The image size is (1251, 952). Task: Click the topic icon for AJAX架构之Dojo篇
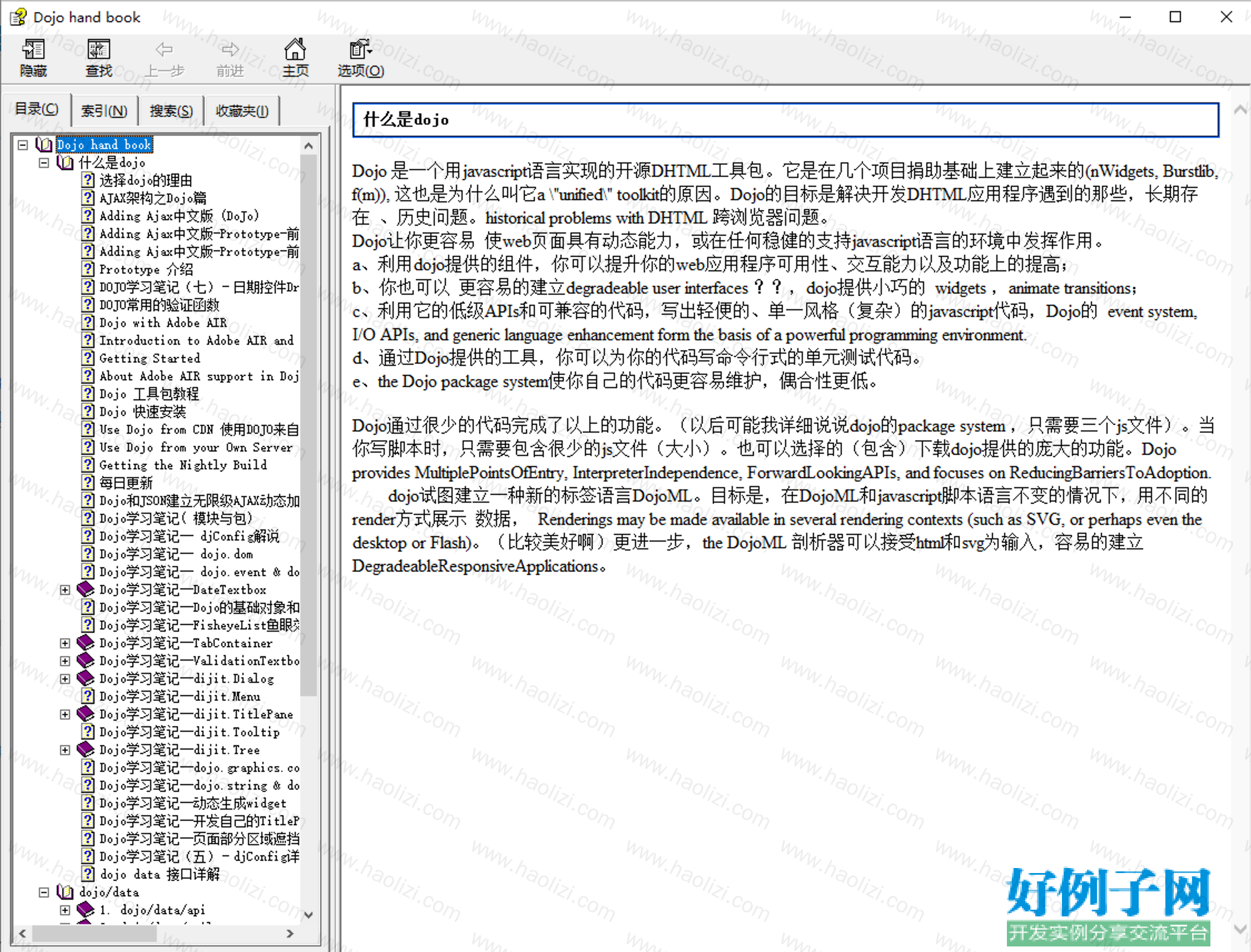[x=88, y=199]
